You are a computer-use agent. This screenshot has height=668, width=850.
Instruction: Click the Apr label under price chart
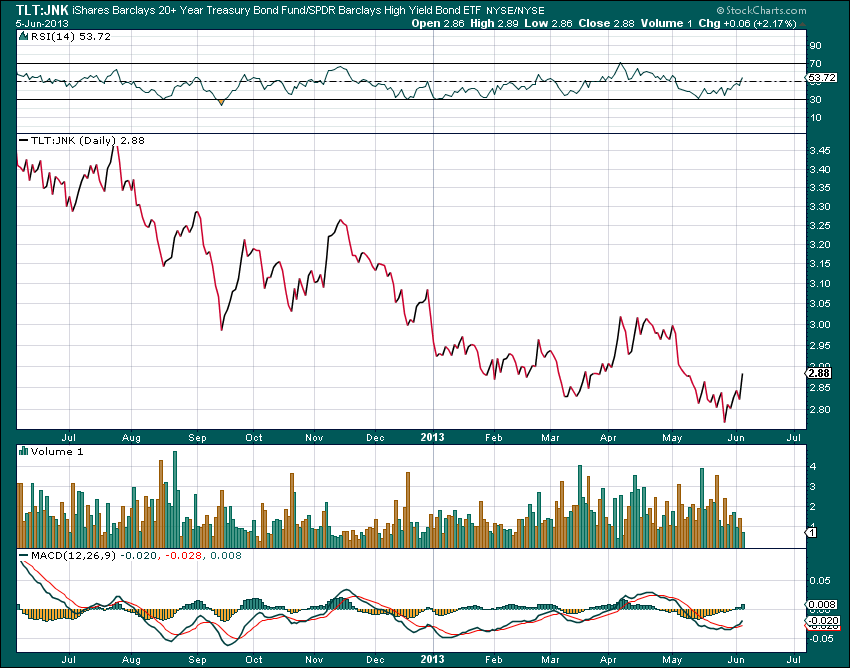tap(608, 438)
